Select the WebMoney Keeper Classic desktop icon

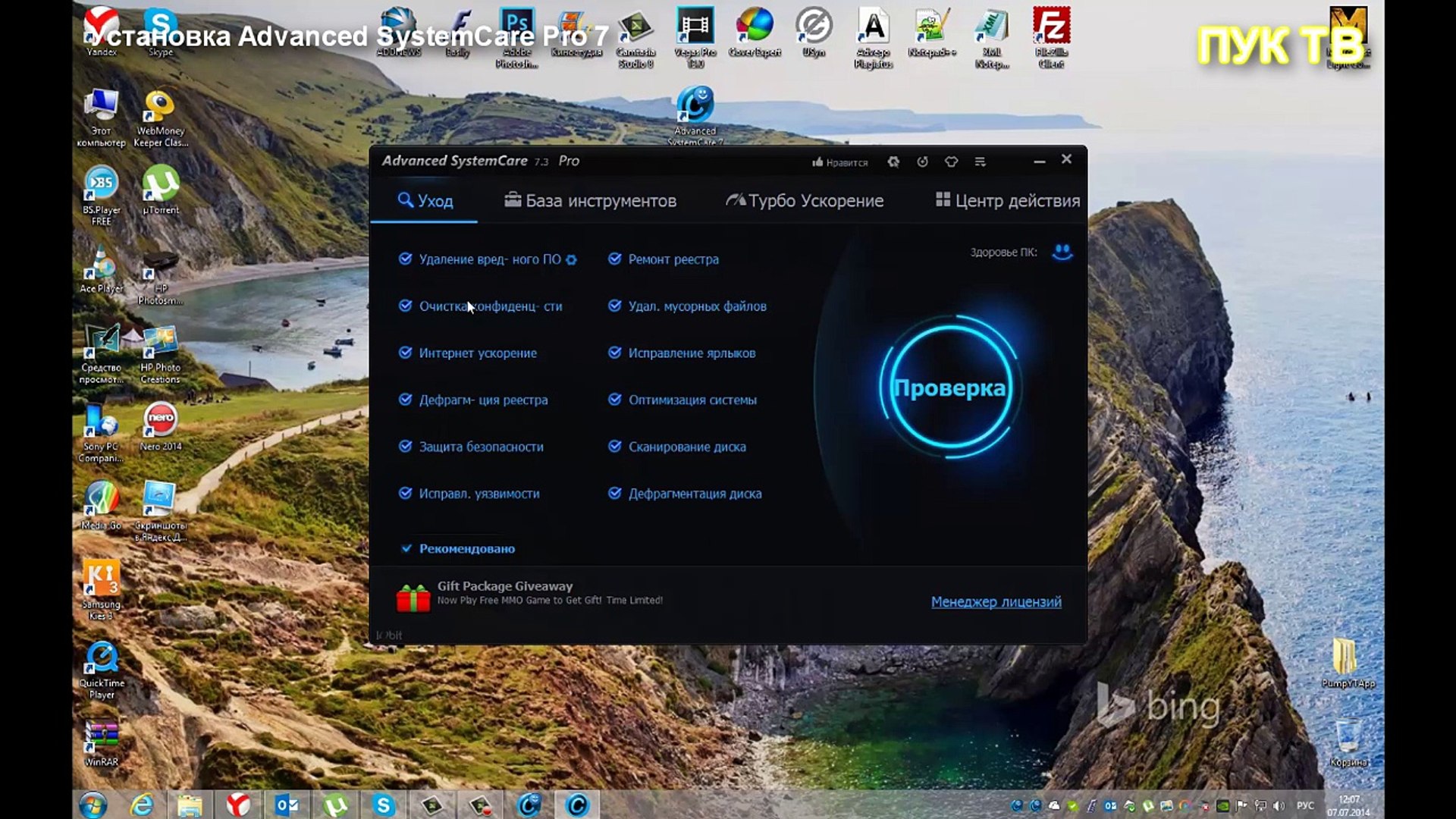pos(160,118)
